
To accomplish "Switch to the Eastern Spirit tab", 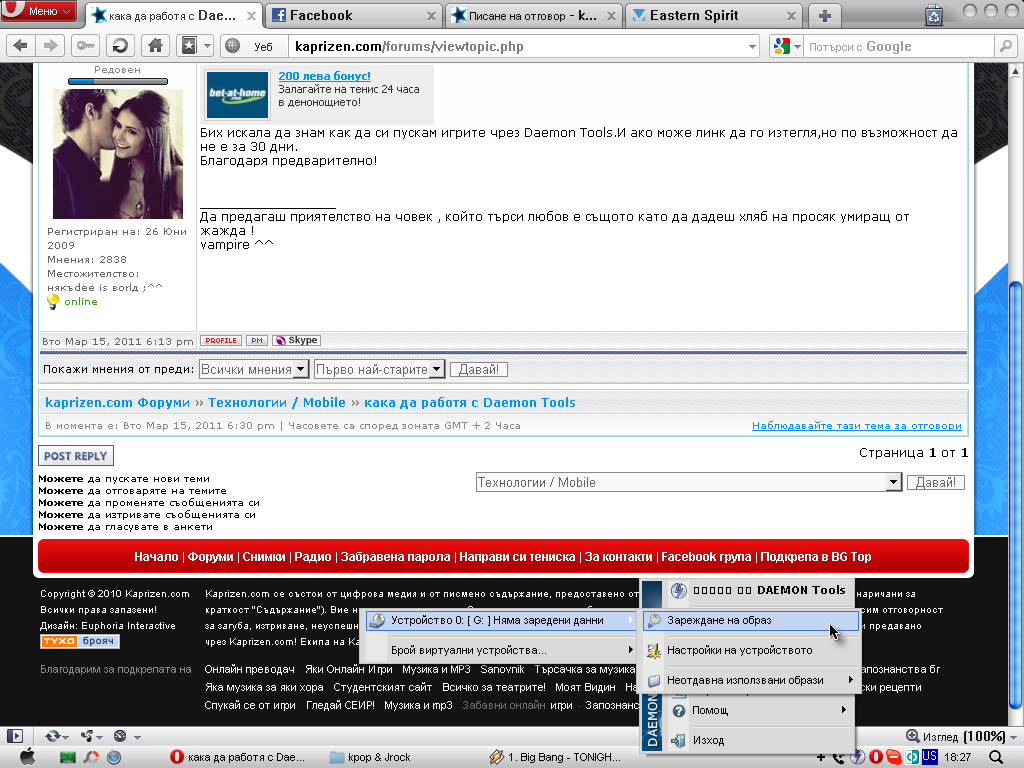I will click(x=714, y=16).
